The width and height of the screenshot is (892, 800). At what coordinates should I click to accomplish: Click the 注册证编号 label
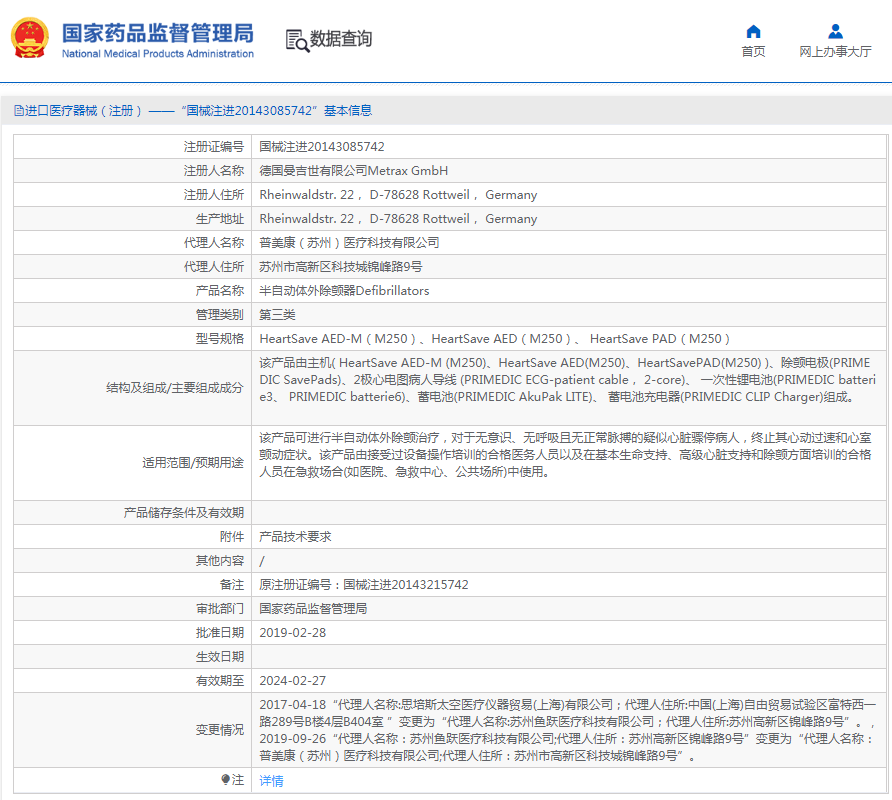(x=214, y=147)
